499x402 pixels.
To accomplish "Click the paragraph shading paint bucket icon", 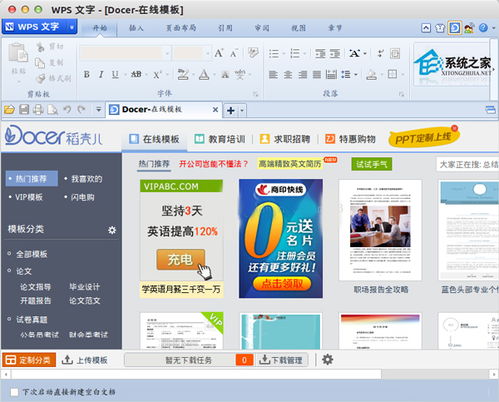I will [371, 74].
